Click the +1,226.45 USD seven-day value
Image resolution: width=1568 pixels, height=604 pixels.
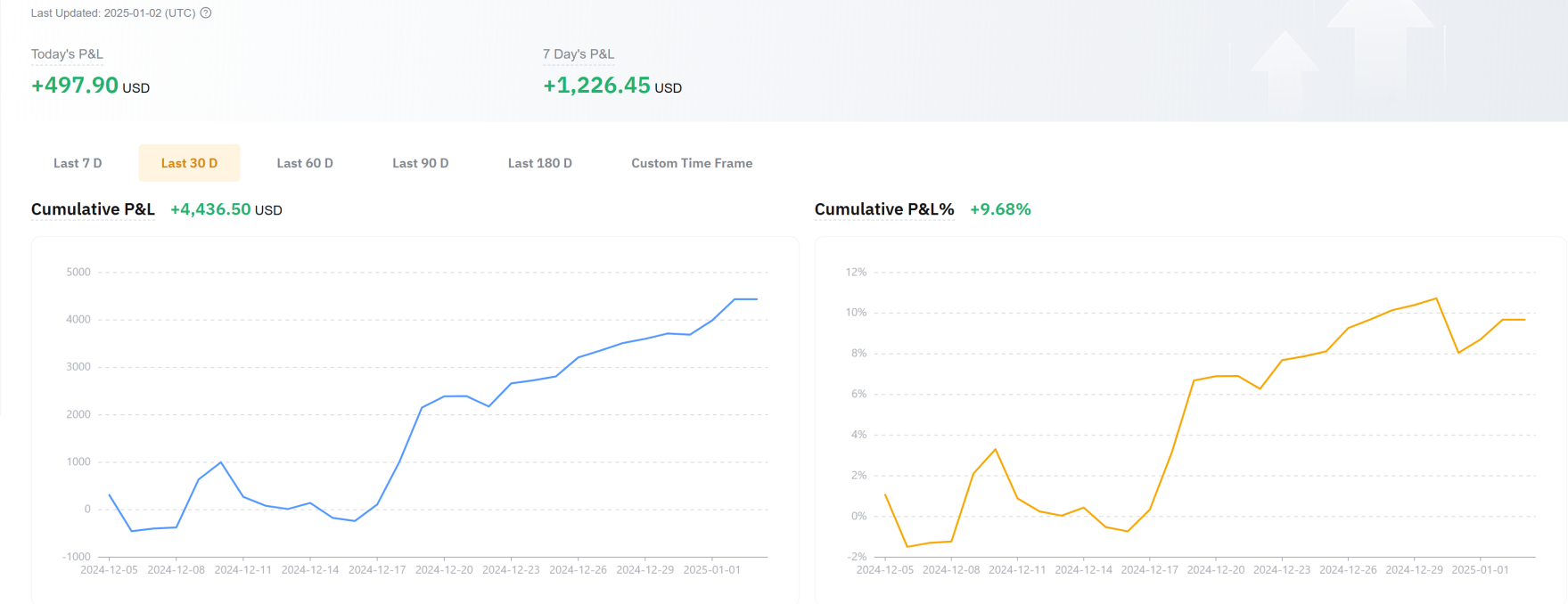(612, 86)
